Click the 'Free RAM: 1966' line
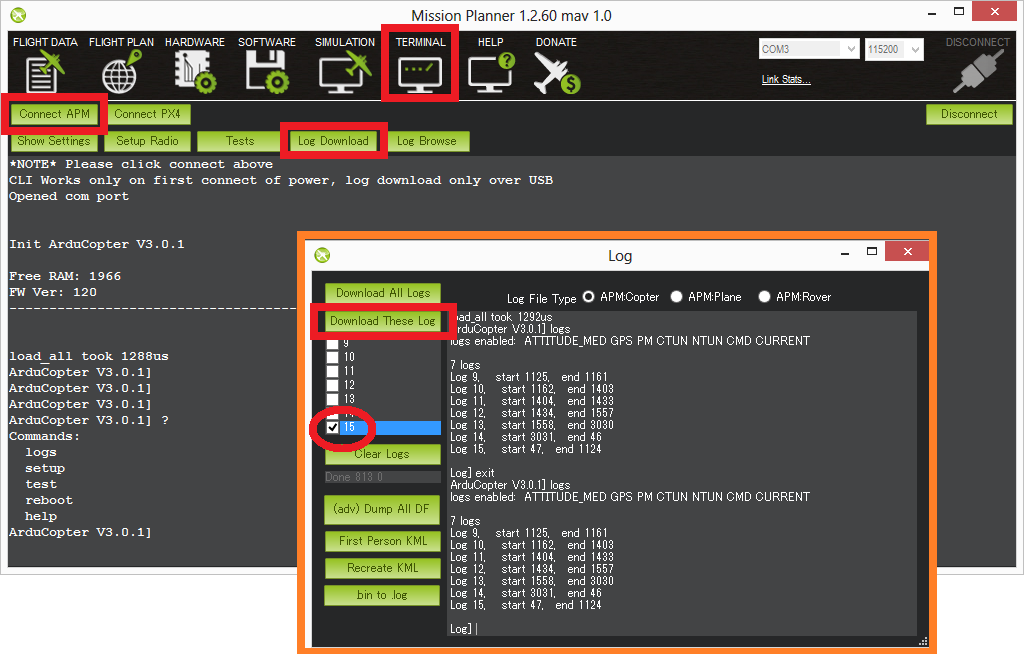Viewport: 1024px width, 654px height. pyautogui.click(x=65, y=276)
